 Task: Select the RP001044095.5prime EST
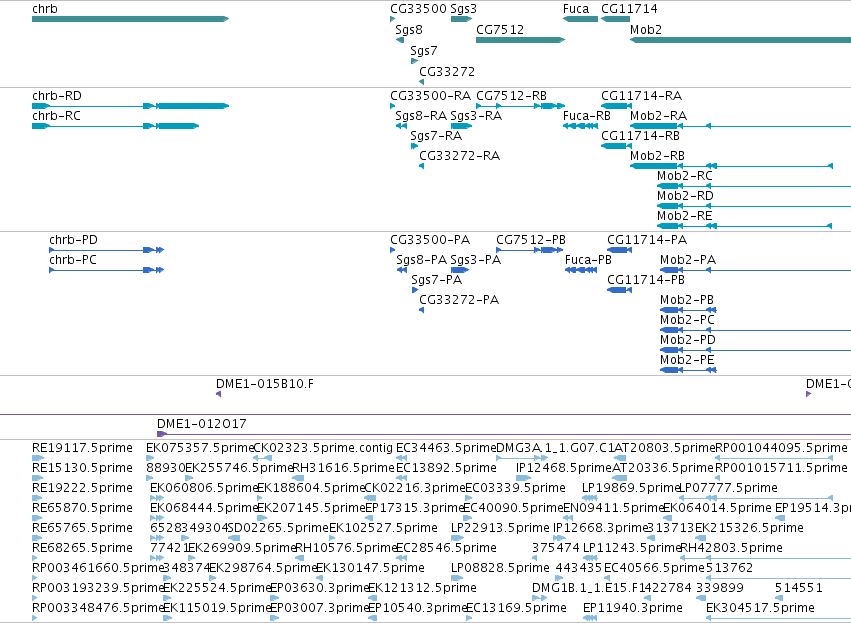(x=774, y=459)
